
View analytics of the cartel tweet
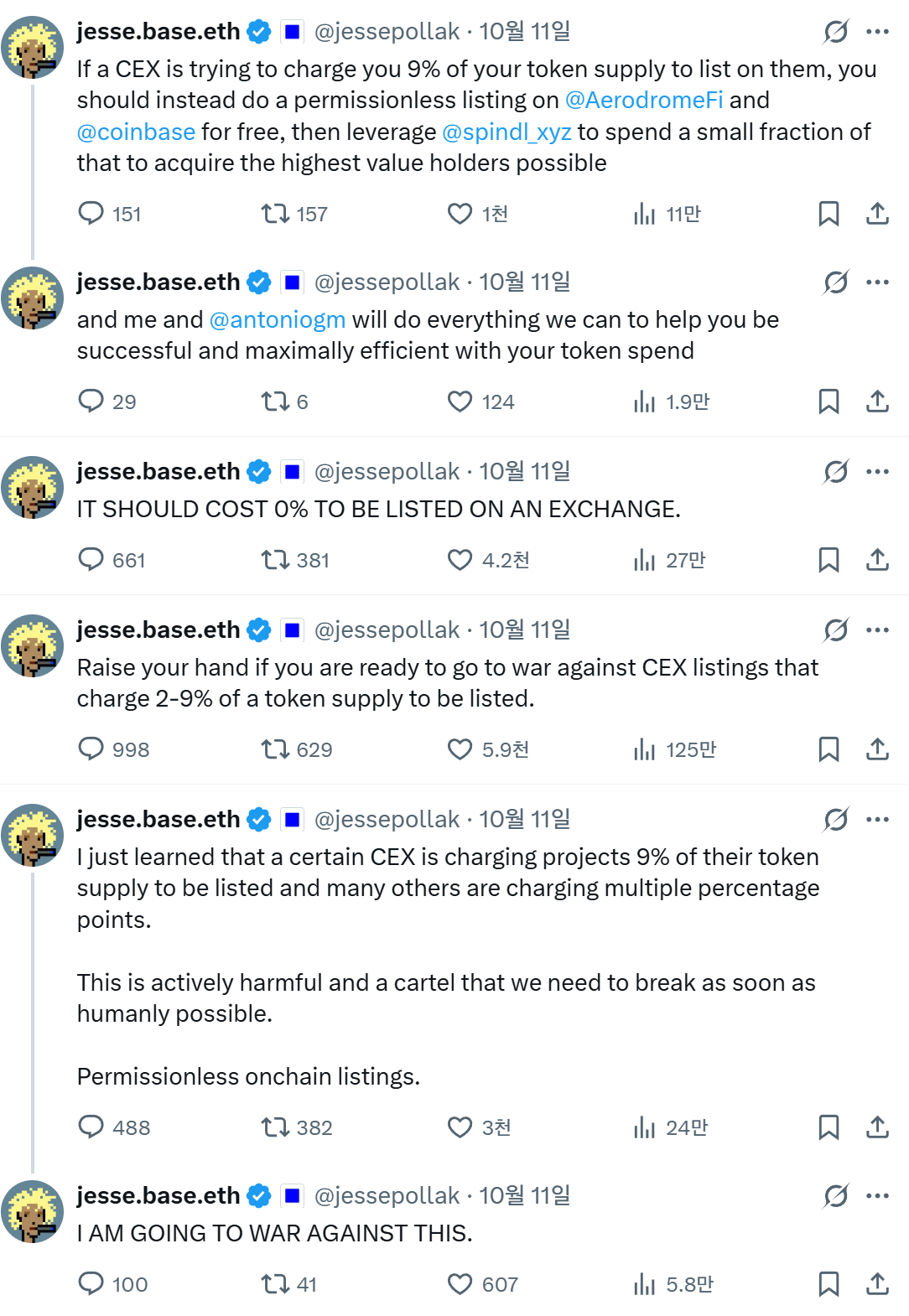pos(644,1127)
